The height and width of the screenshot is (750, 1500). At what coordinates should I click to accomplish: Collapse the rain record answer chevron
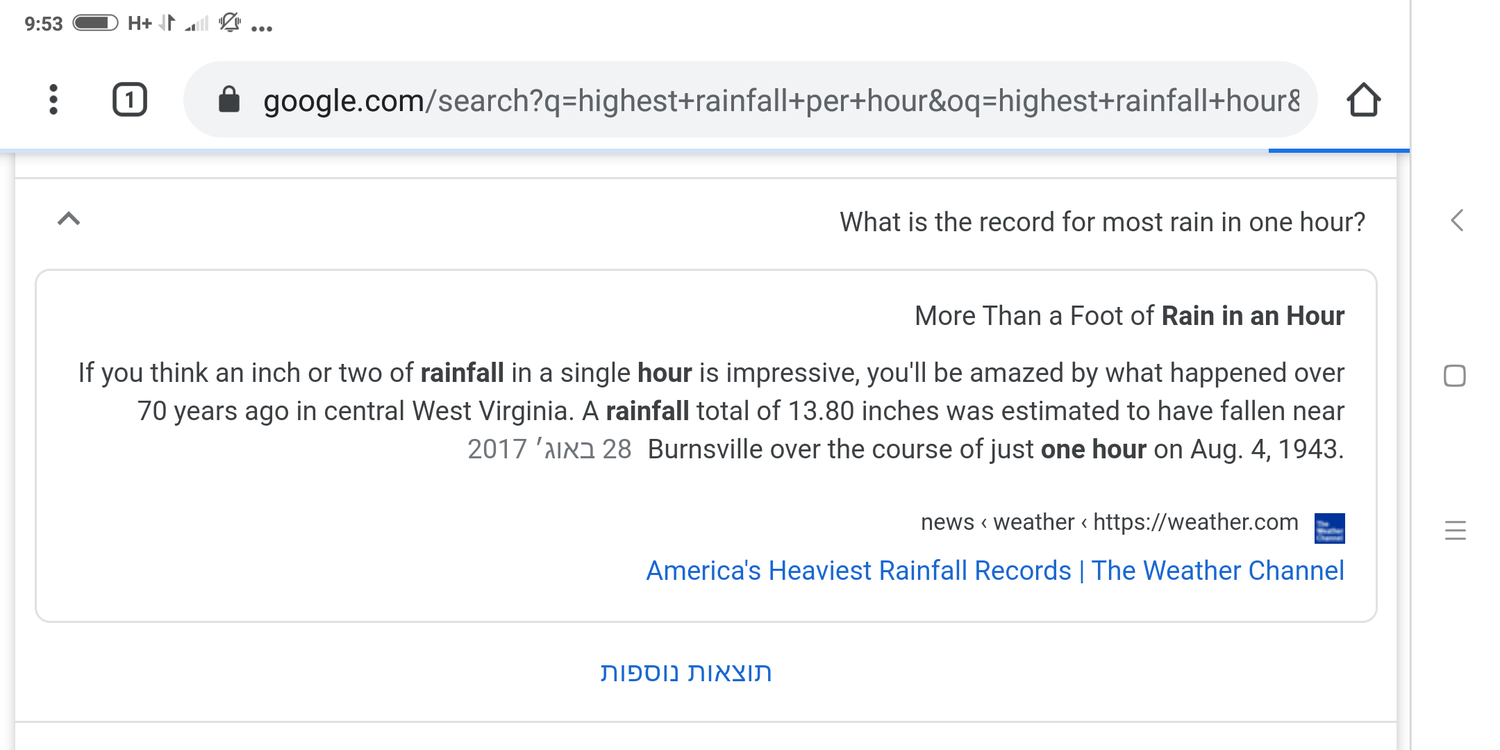(x=68, y=219)
